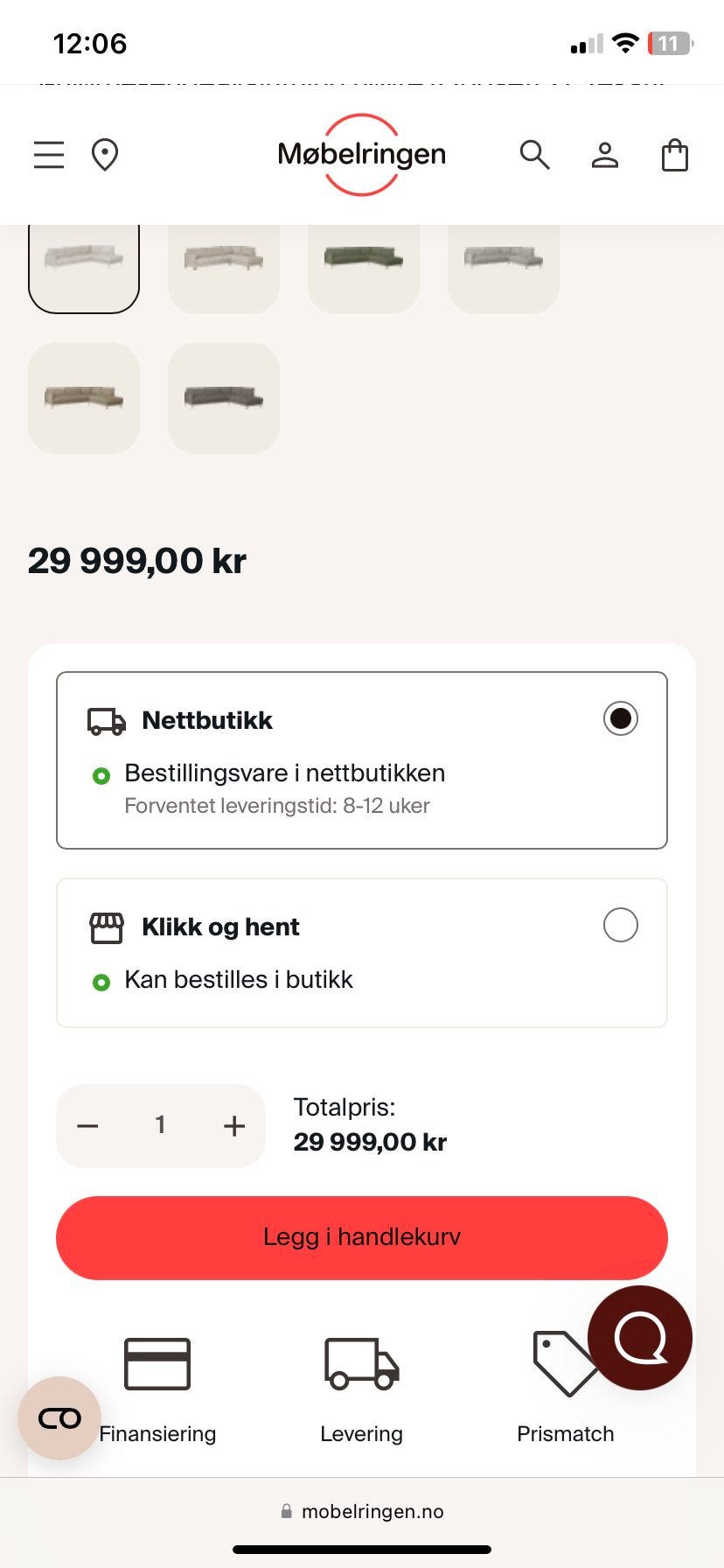Select the first light sofa thumbnail

click(x=84, y=259)
